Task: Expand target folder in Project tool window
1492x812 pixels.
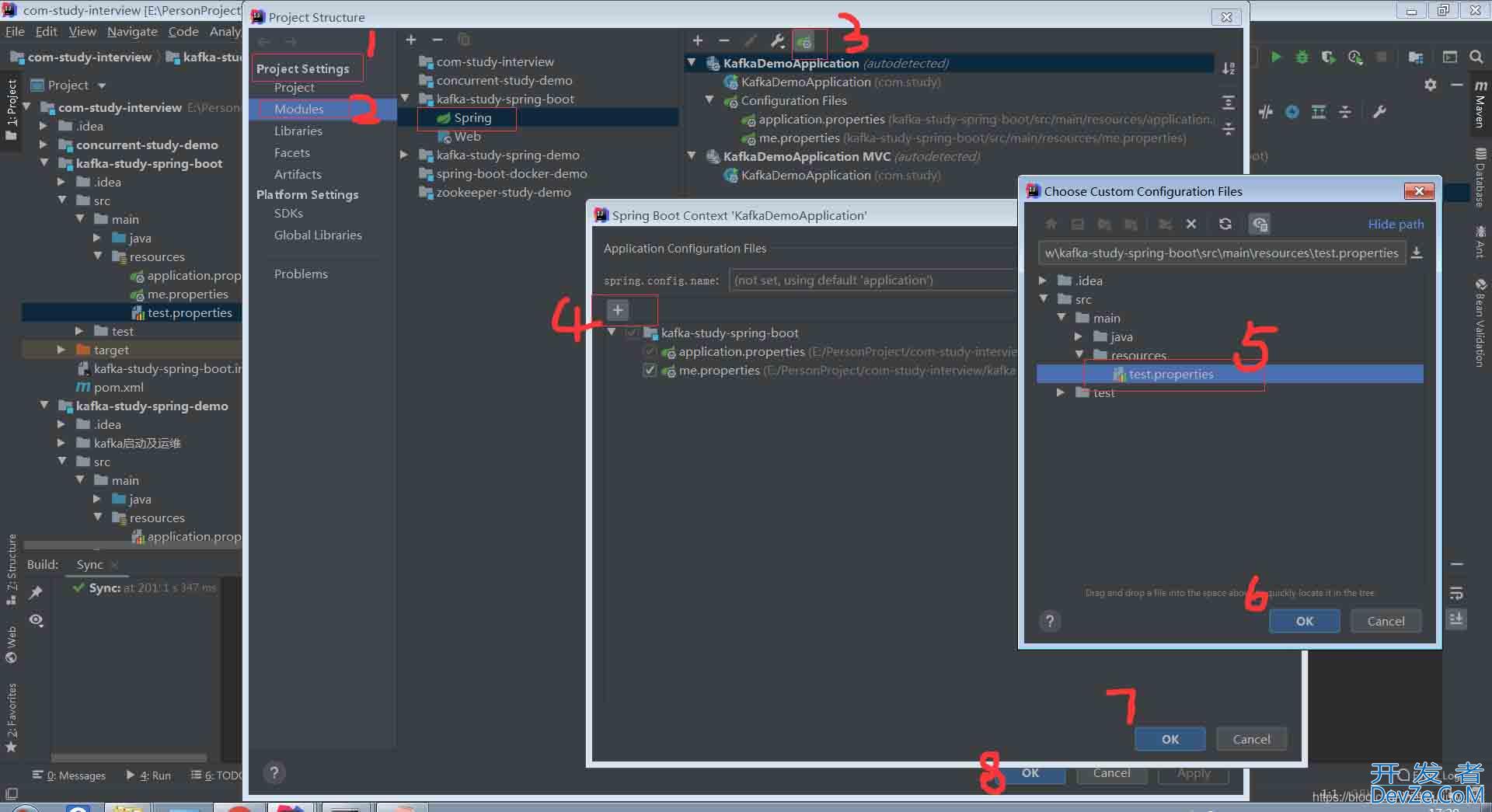Action: (61, 350)
